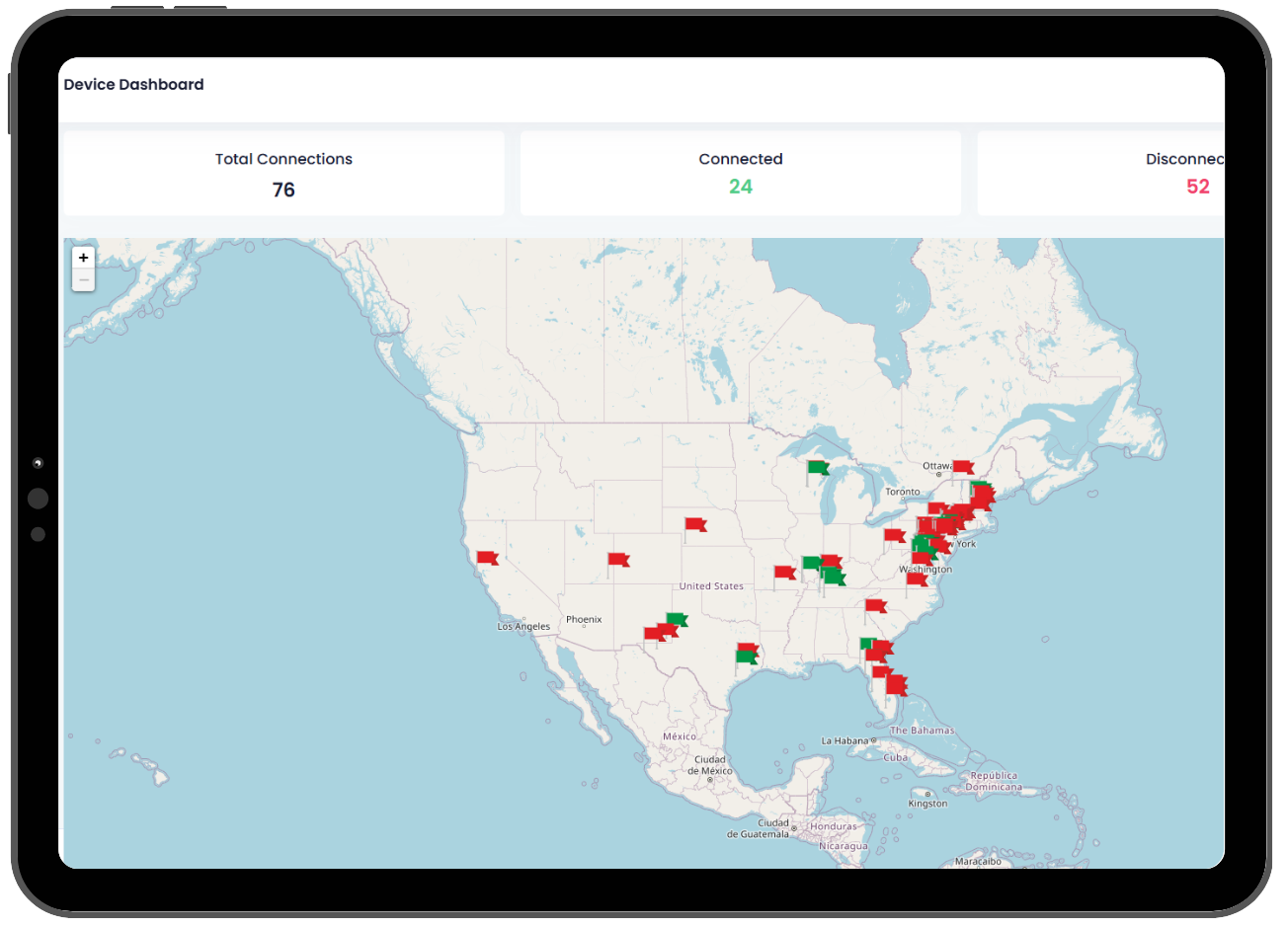Click the Connected count of 24
1288x928 pixels.
coord(740,187)
